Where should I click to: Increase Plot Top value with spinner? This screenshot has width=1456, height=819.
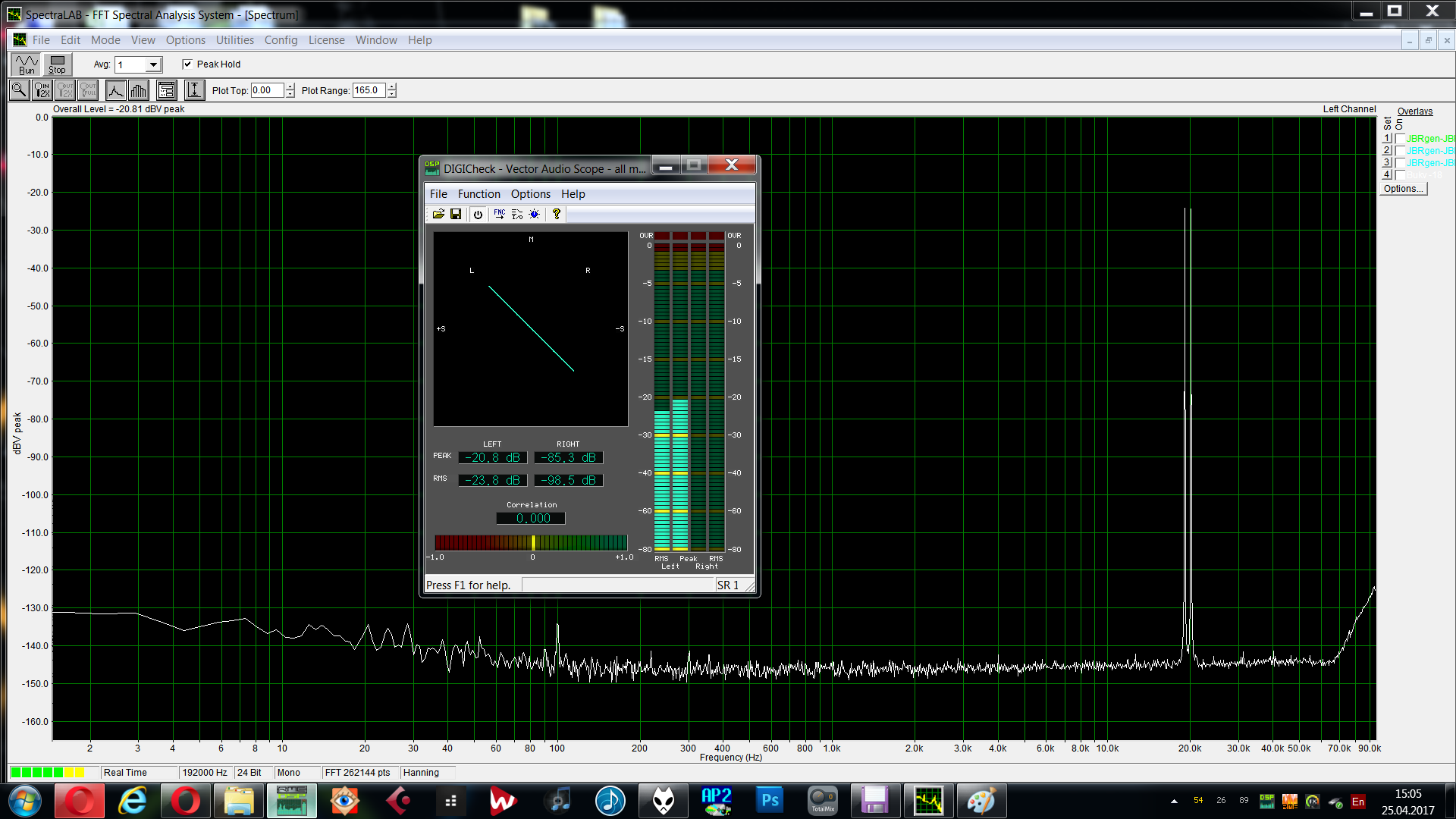(x=290, y=86)
